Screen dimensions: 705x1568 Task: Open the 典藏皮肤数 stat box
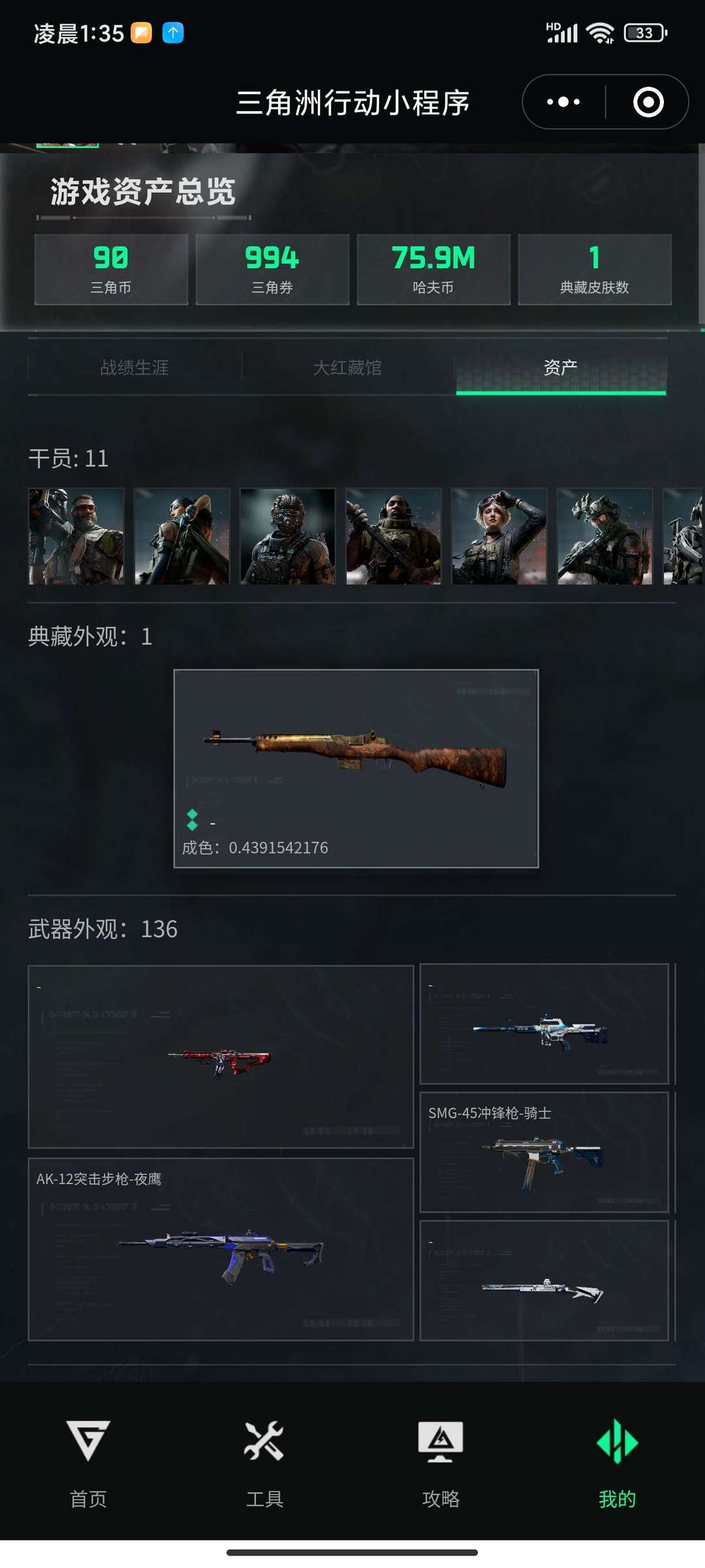coord(595,269)
